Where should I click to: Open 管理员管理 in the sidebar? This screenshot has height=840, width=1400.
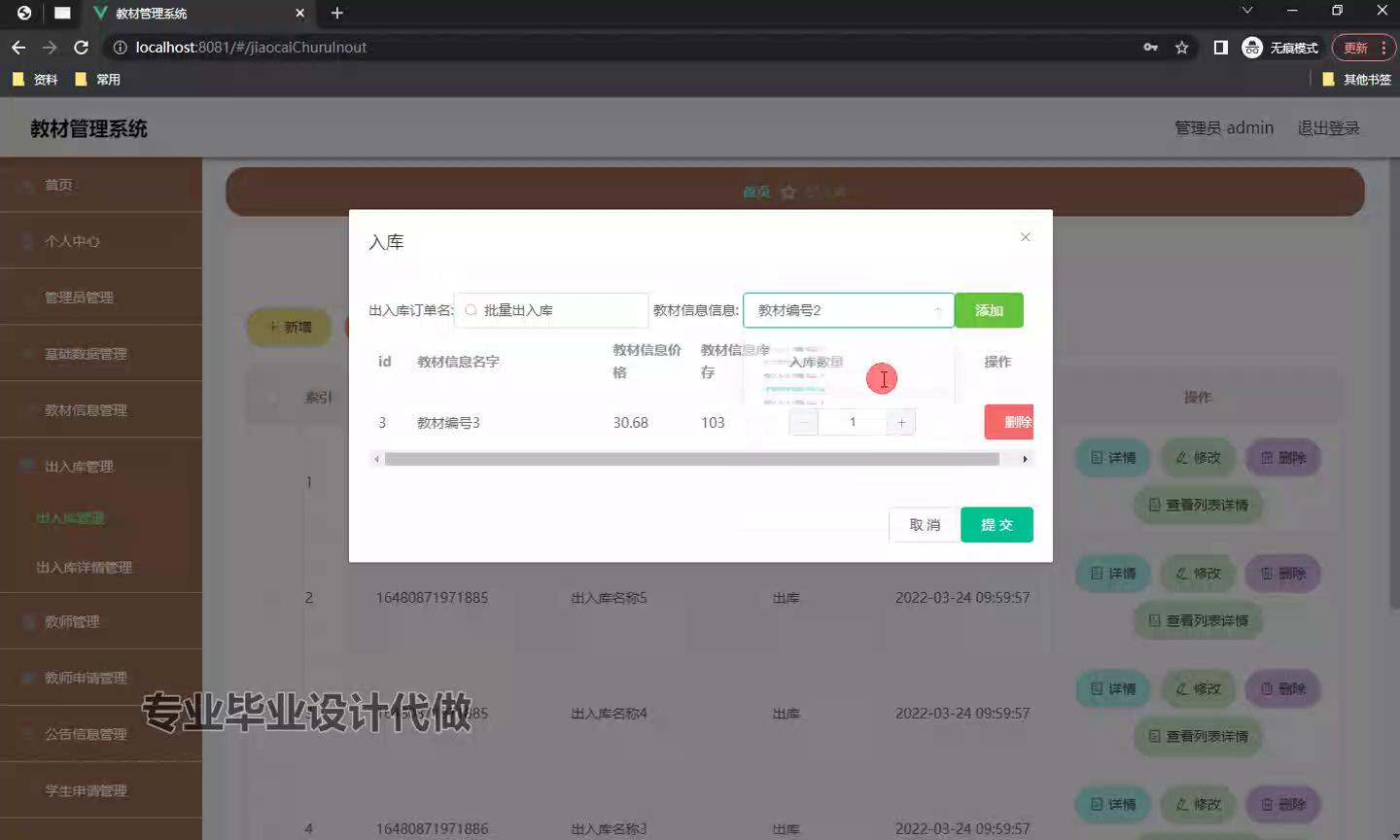click(101, 297)
